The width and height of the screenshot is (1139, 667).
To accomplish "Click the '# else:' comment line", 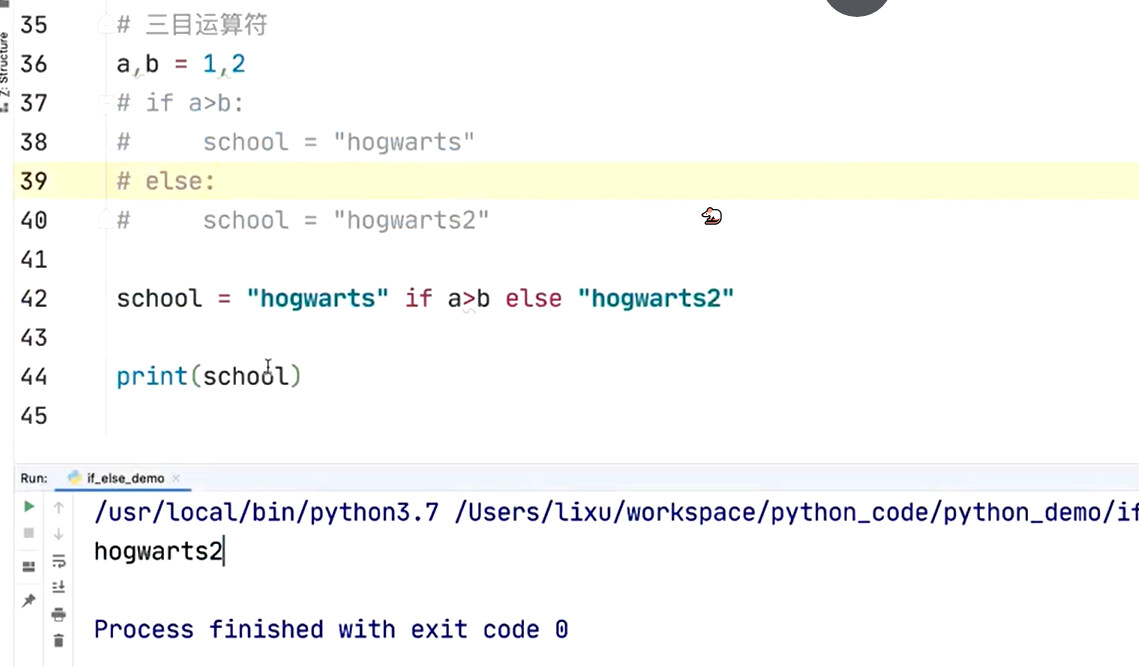I will 166,181.
